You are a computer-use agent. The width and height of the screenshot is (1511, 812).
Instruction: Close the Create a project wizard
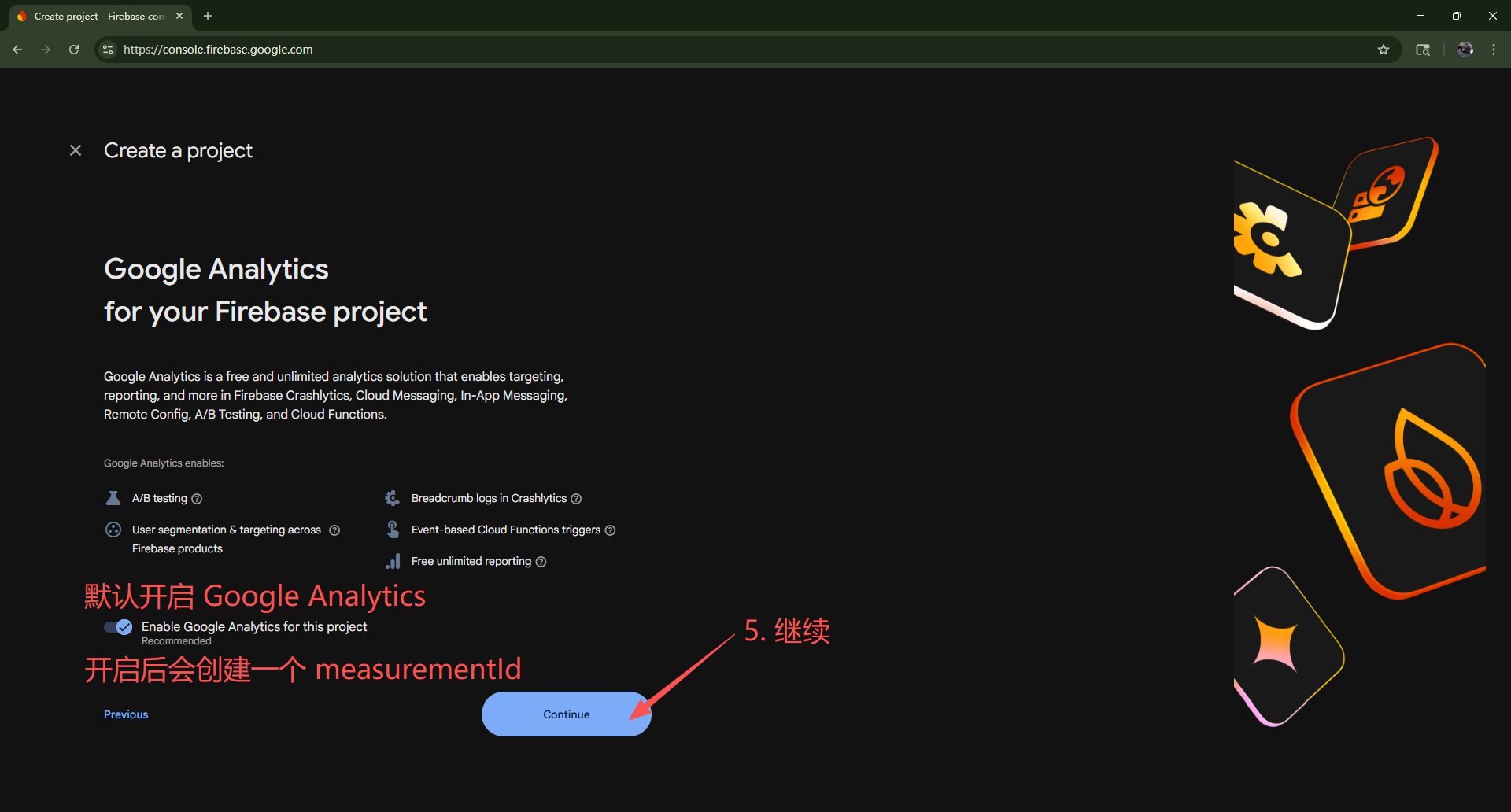(x=76, y=150)
